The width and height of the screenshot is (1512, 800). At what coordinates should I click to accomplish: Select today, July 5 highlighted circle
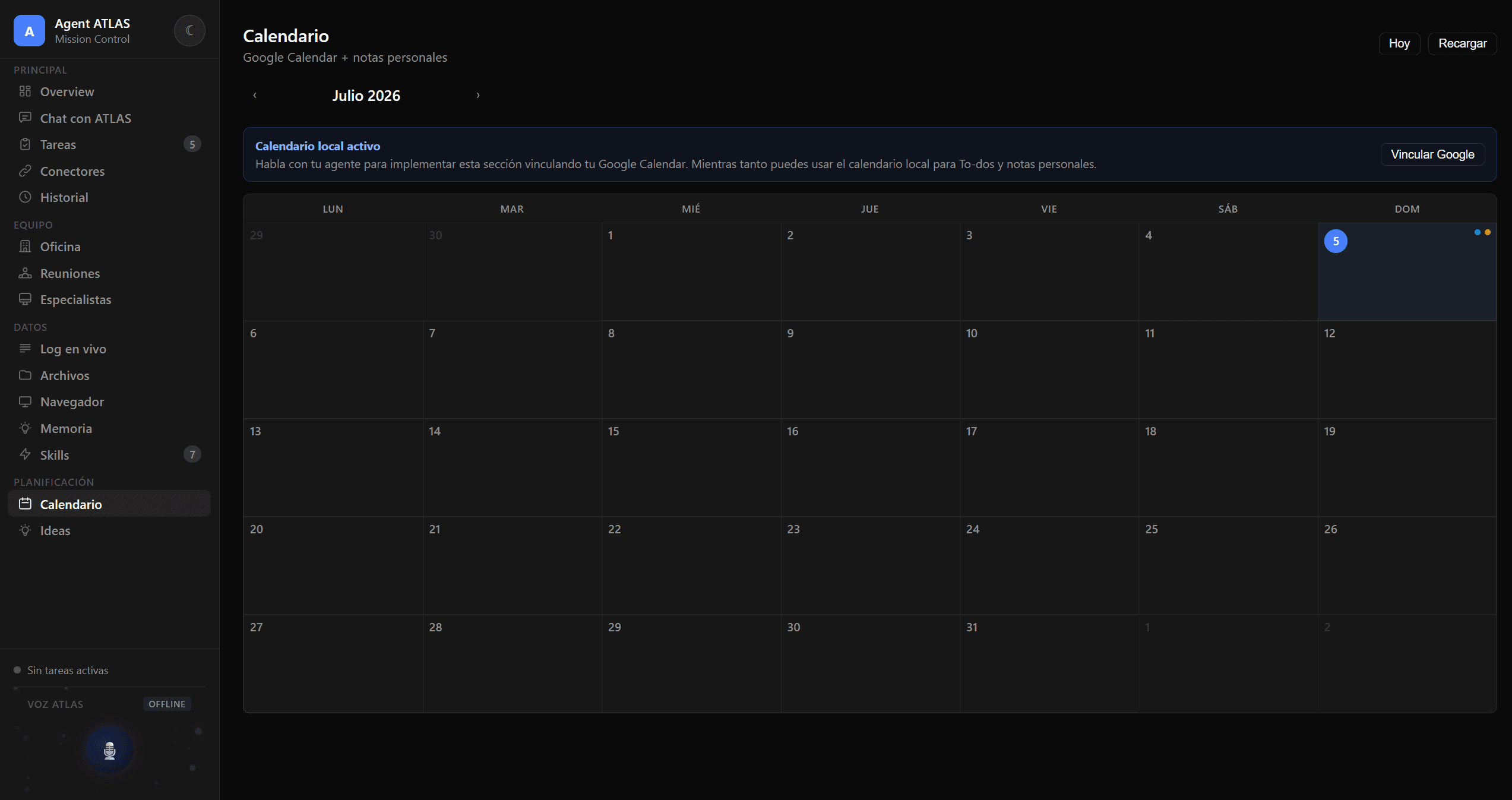pyautogui.click(x=1336, y=241)
